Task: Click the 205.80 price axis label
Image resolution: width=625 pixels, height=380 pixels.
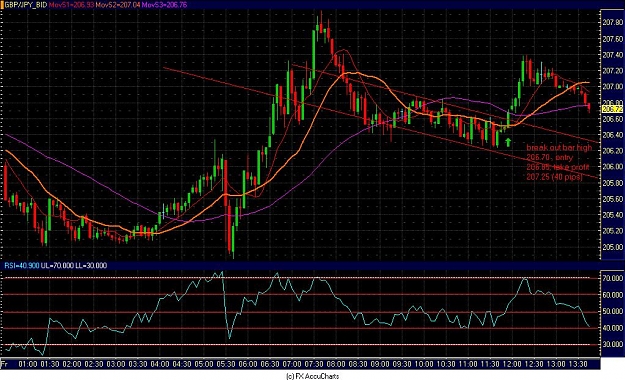Action: click(x=613, y=183)
